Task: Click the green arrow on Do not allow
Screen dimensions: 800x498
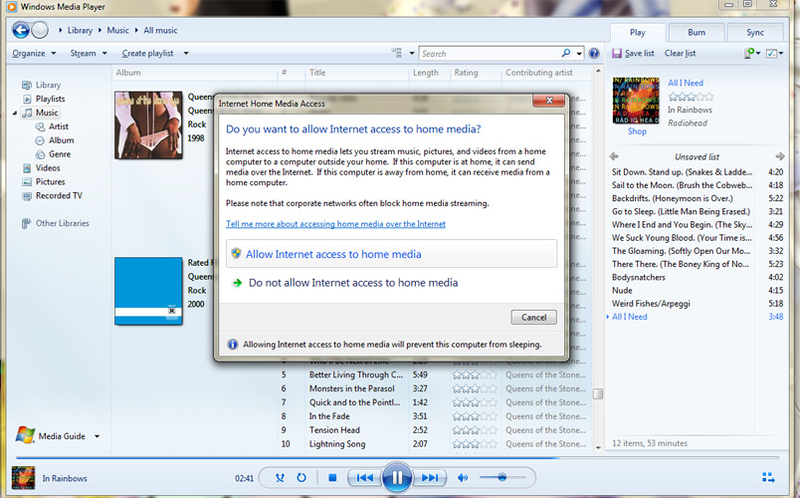Action: pos(237,283)
